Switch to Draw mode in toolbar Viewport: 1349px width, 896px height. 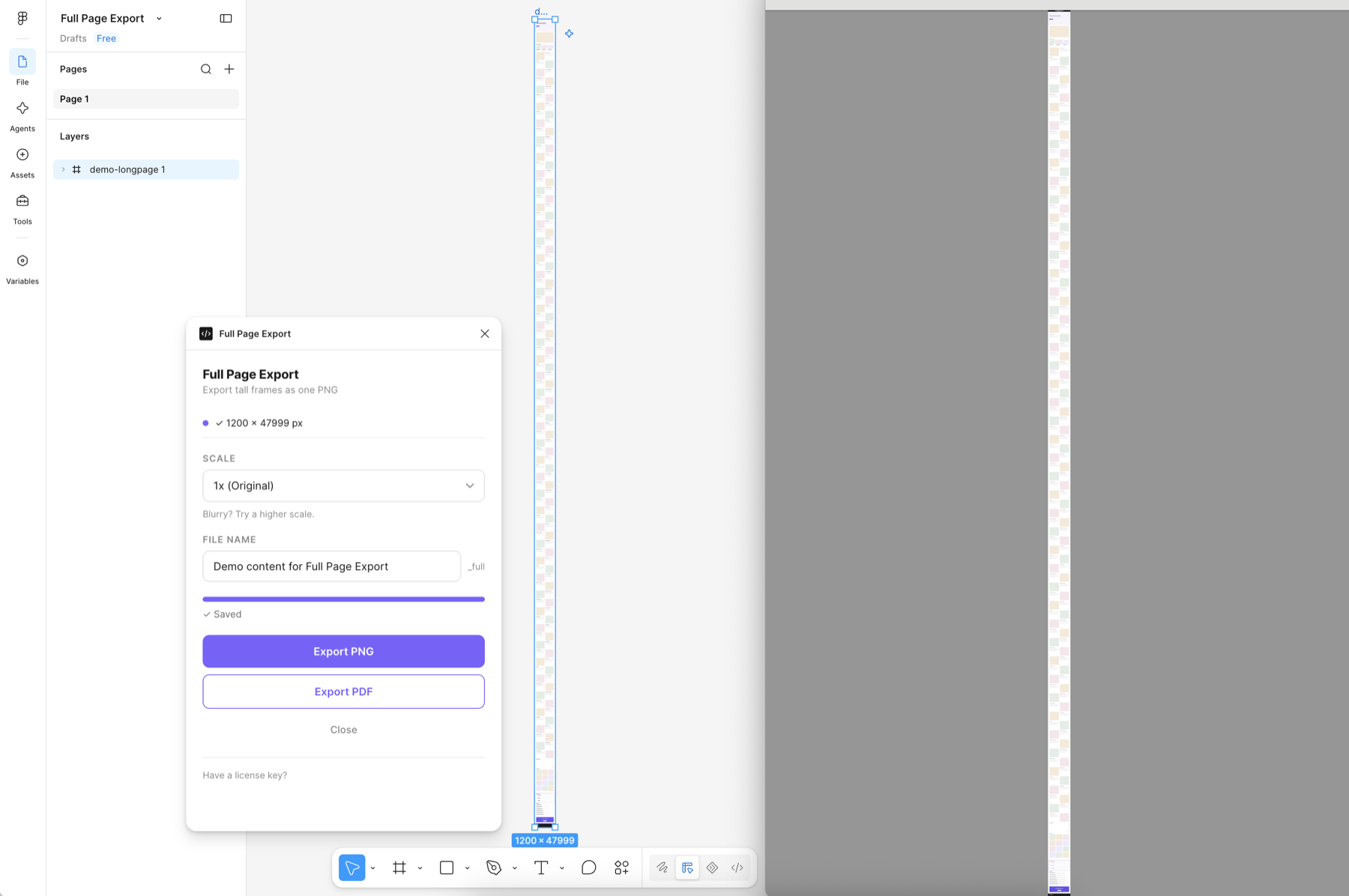tap(663, 868)
